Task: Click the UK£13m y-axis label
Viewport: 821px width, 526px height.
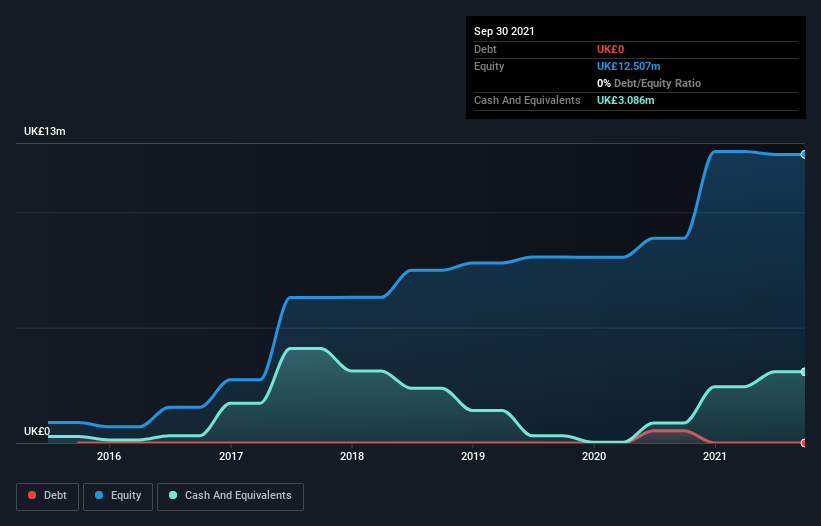Action: click(x=45, y=131)
